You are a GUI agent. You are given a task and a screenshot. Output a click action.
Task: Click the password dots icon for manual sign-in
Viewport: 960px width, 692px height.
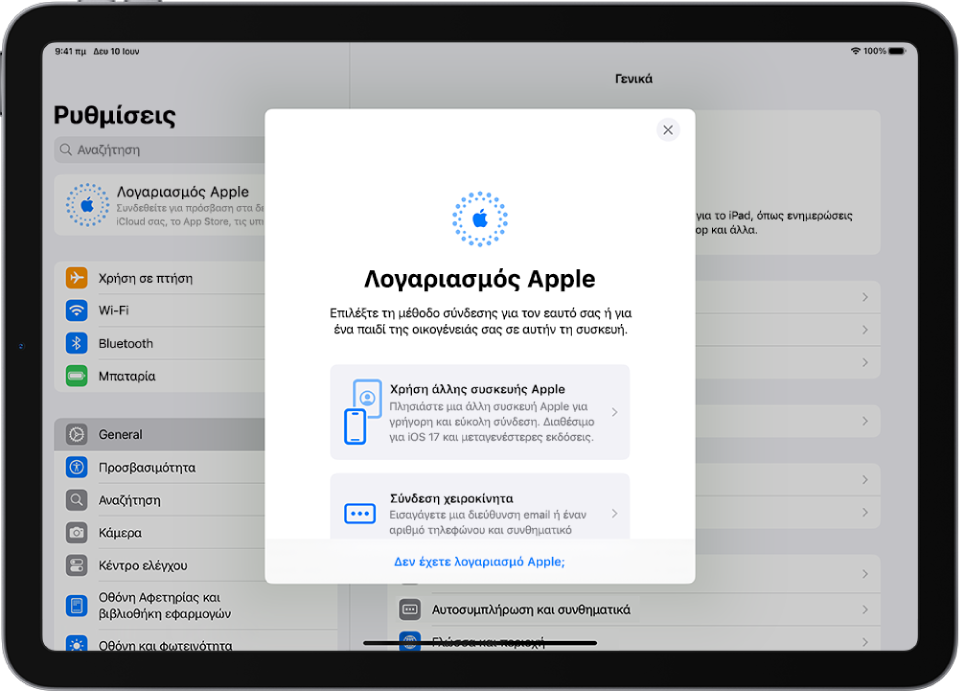pos(360,513)
